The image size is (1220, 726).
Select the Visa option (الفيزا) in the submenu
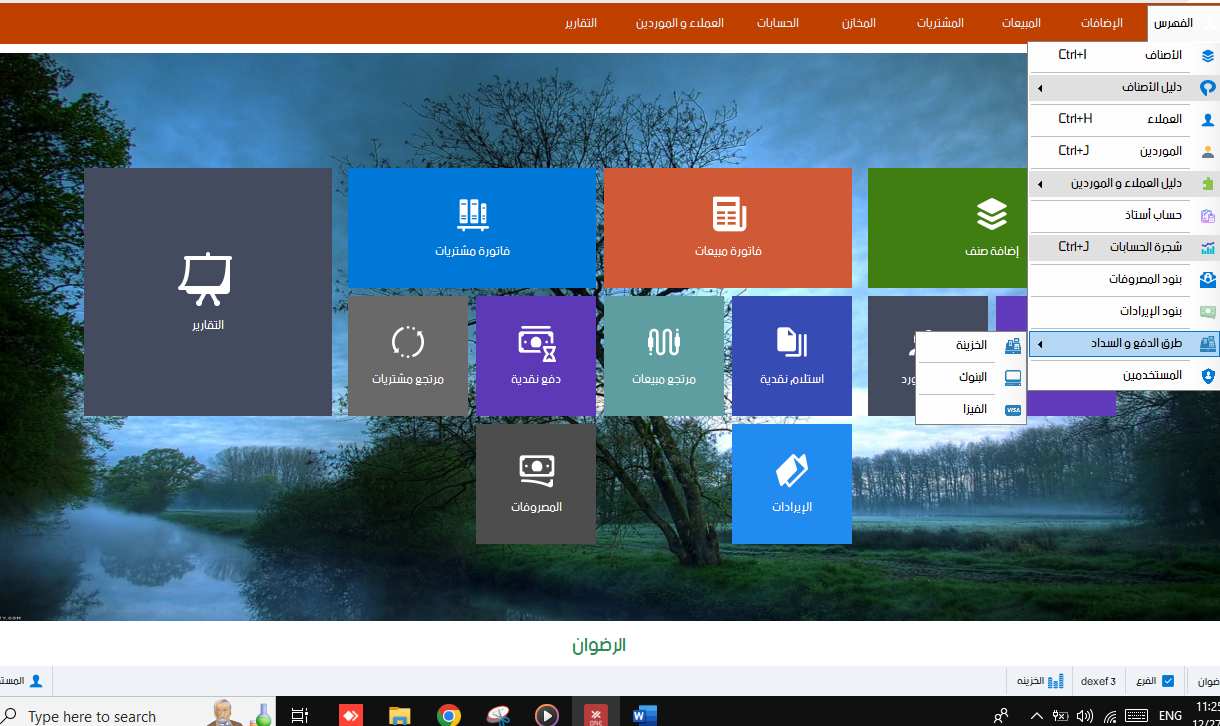970,409
